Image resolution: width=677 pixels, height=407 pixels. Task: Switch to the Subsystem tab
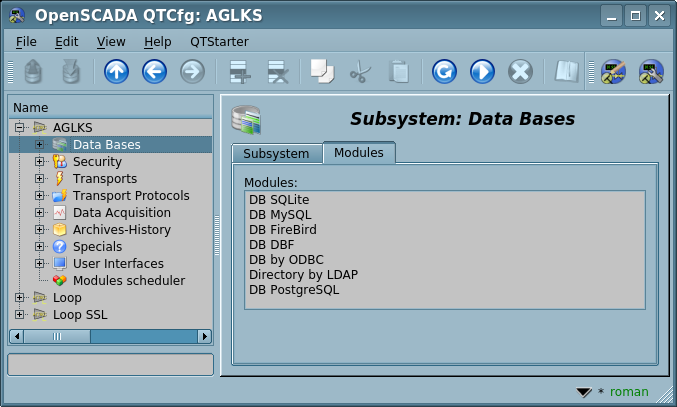point(276,153)
